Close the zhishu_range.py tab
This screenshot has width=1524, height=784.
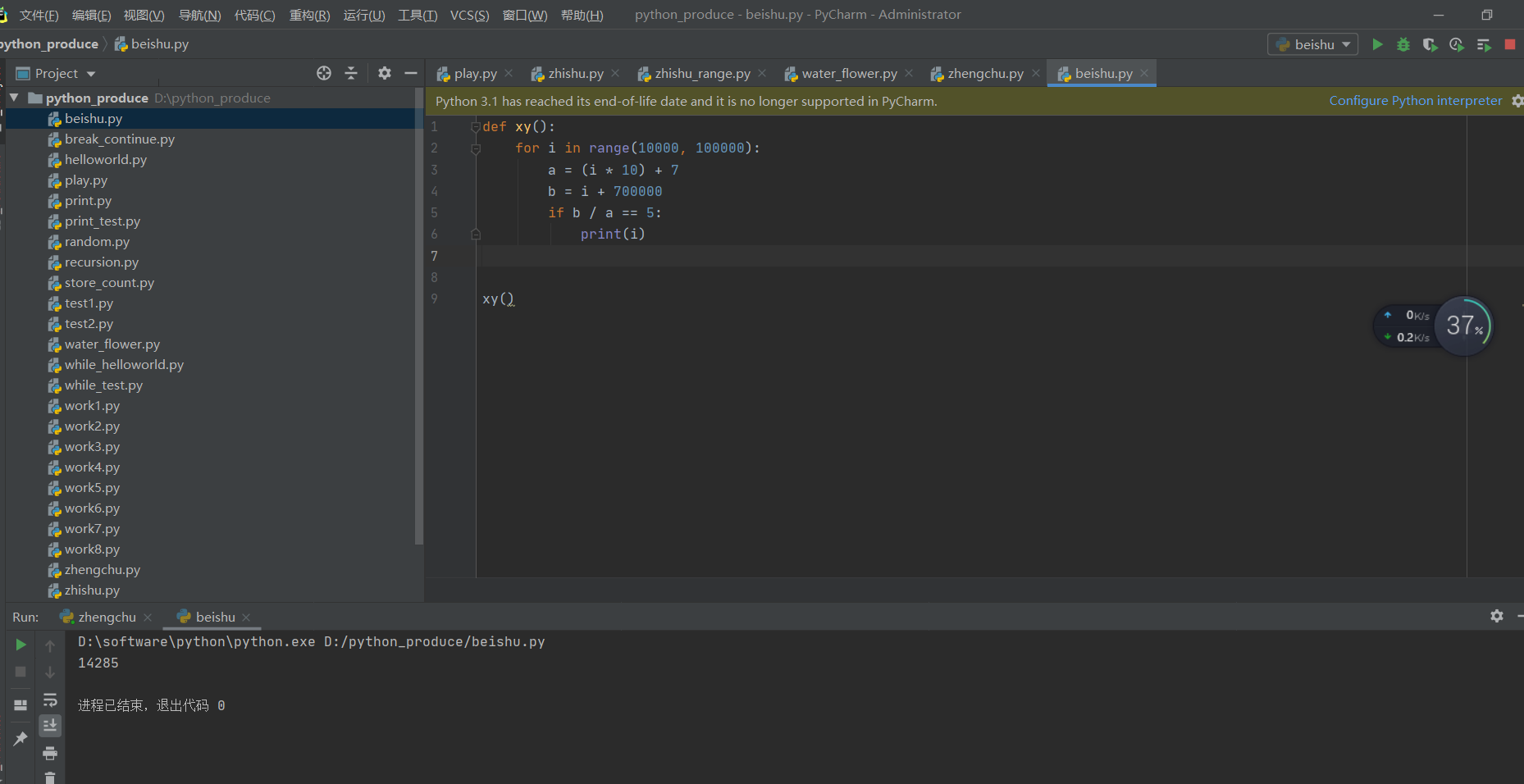[x=762, y=73]
